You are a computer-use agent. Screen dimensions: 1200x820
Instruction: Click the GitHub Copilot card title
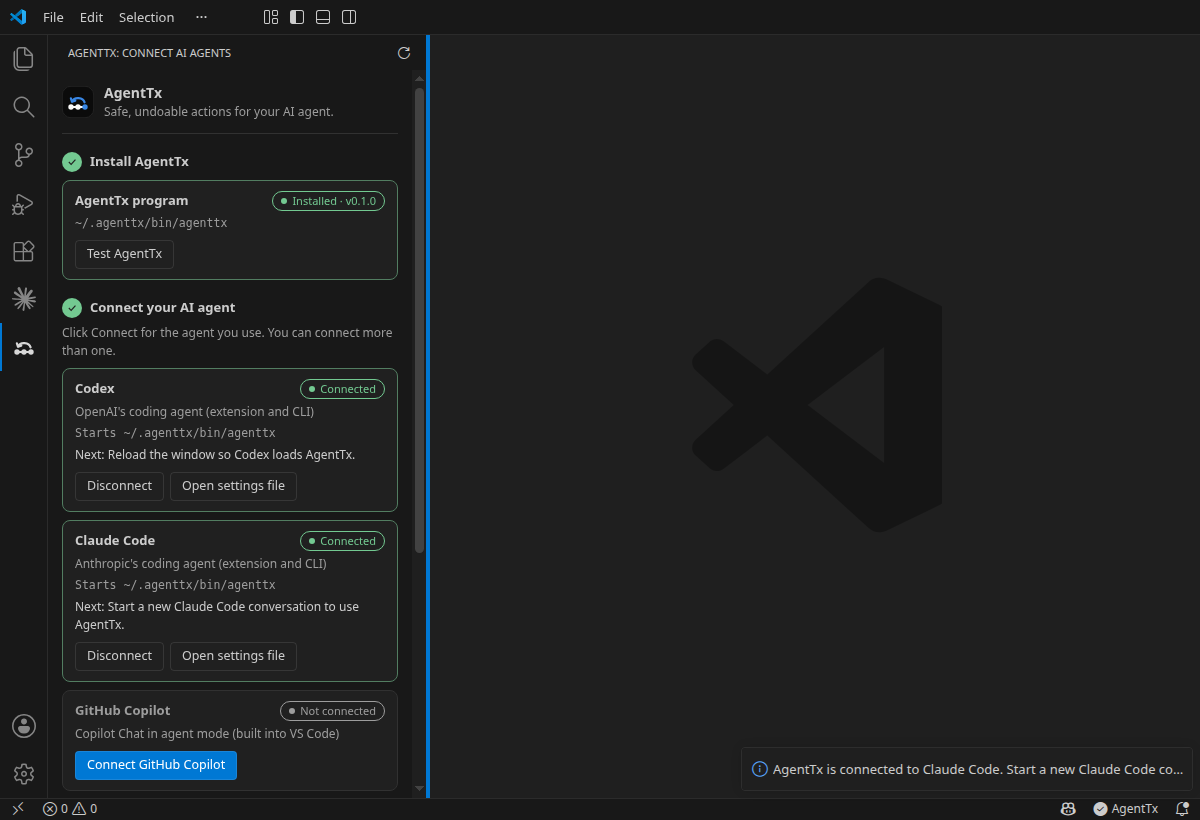tap(123, 711)
